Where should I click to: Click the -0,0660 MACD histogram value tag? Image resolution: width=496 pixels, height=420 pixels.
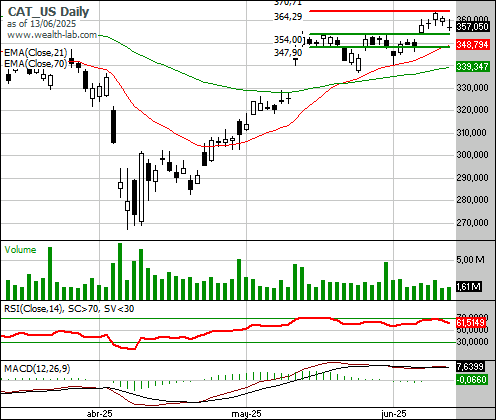point(472,379)
